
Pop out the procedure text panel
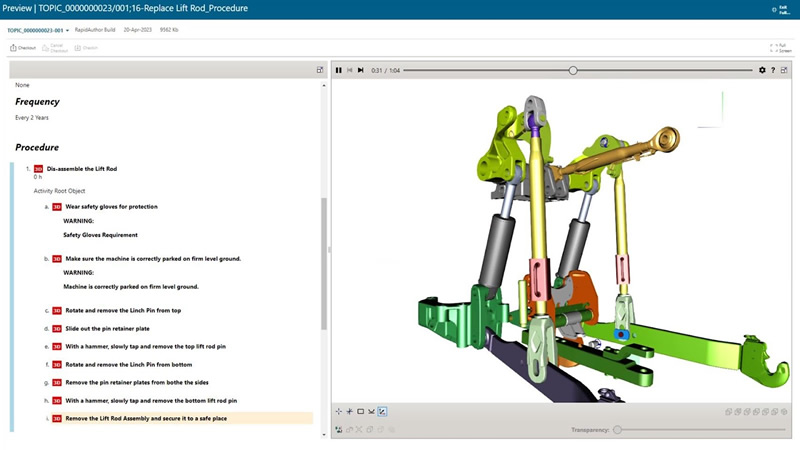320,70
